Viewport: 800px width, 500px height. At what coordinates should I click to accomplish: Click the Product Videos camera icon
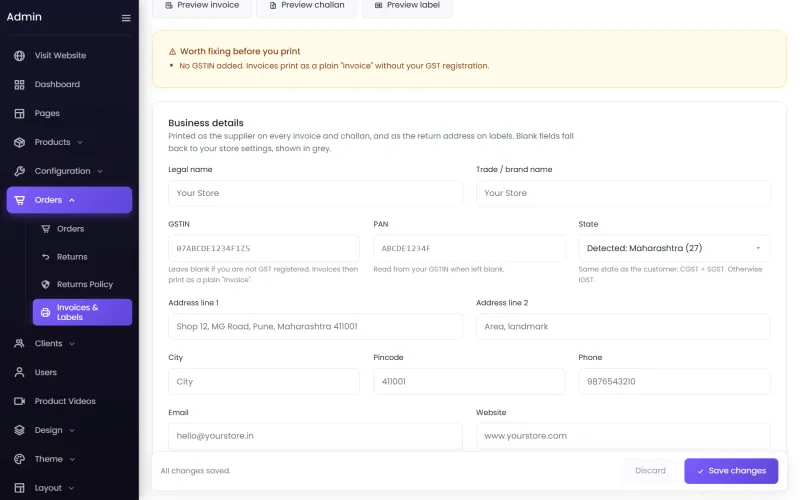19,401
